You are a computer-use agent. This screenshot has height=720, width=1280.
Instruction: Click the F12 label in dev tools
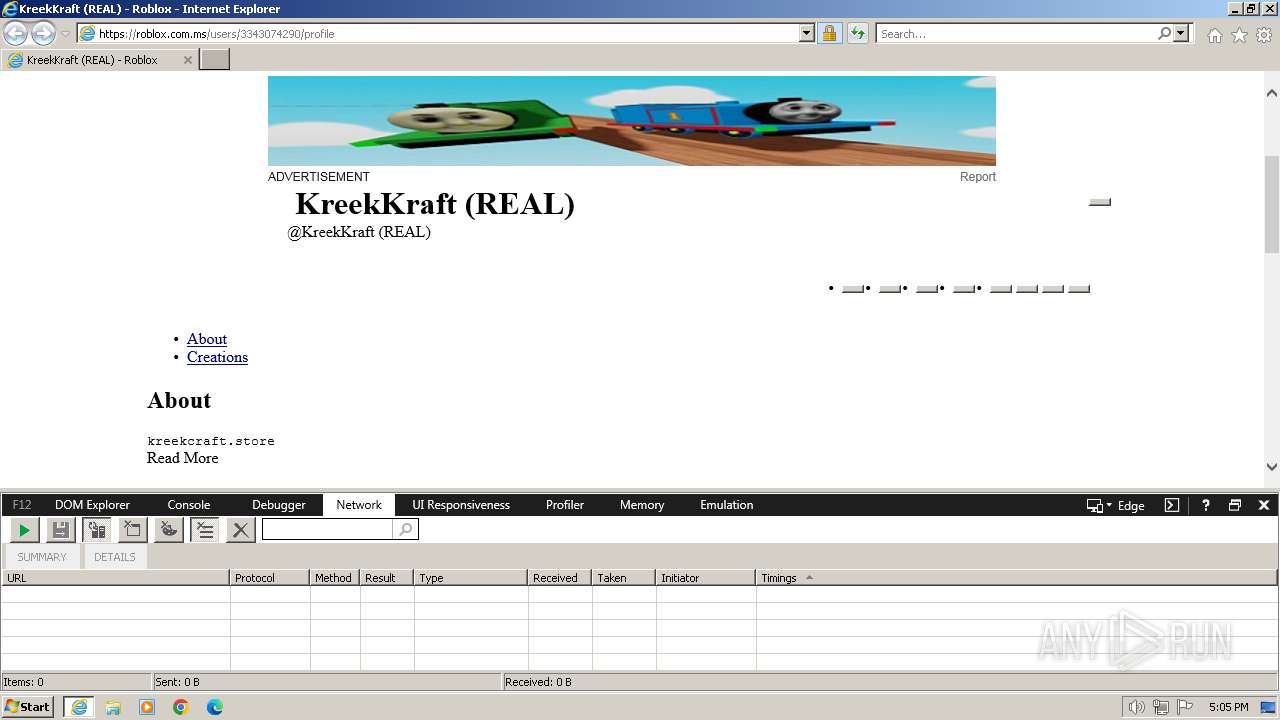[x=22, y=505]
